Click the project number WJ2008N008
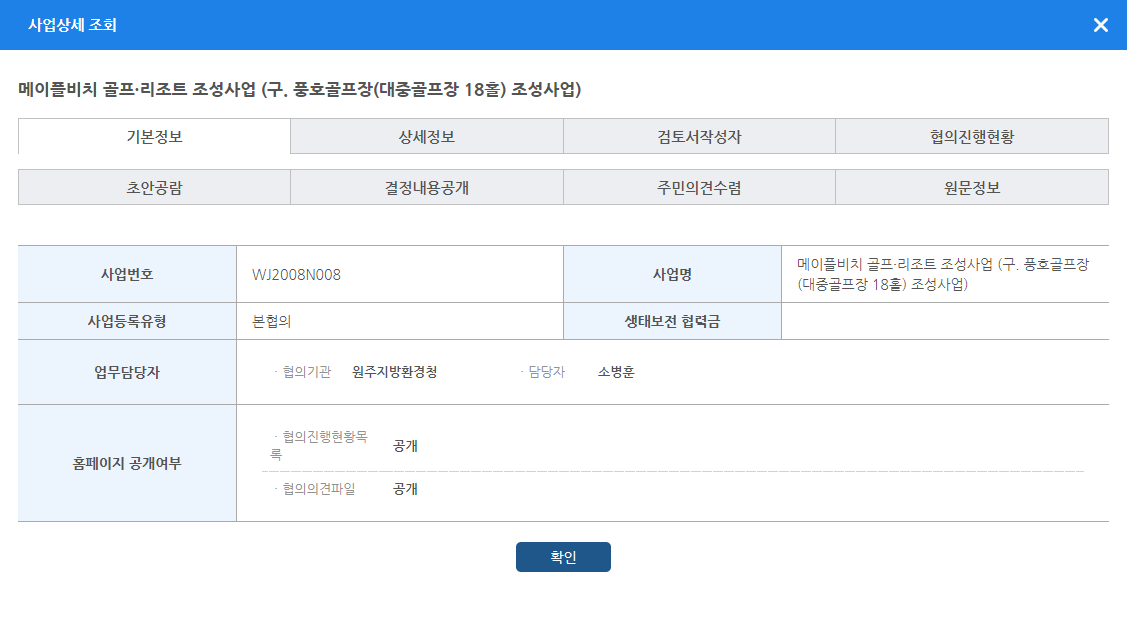 (296, 275)
